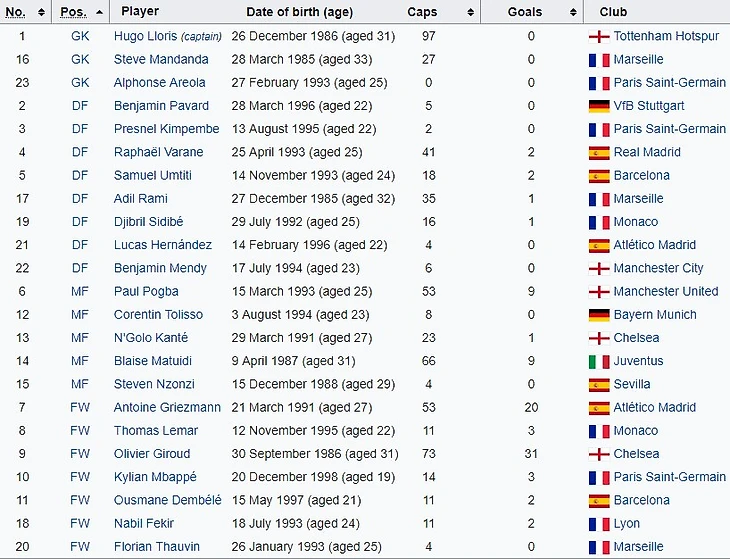
Task: Click England flag next to Manchester United
Action: (x=599, y=291)
